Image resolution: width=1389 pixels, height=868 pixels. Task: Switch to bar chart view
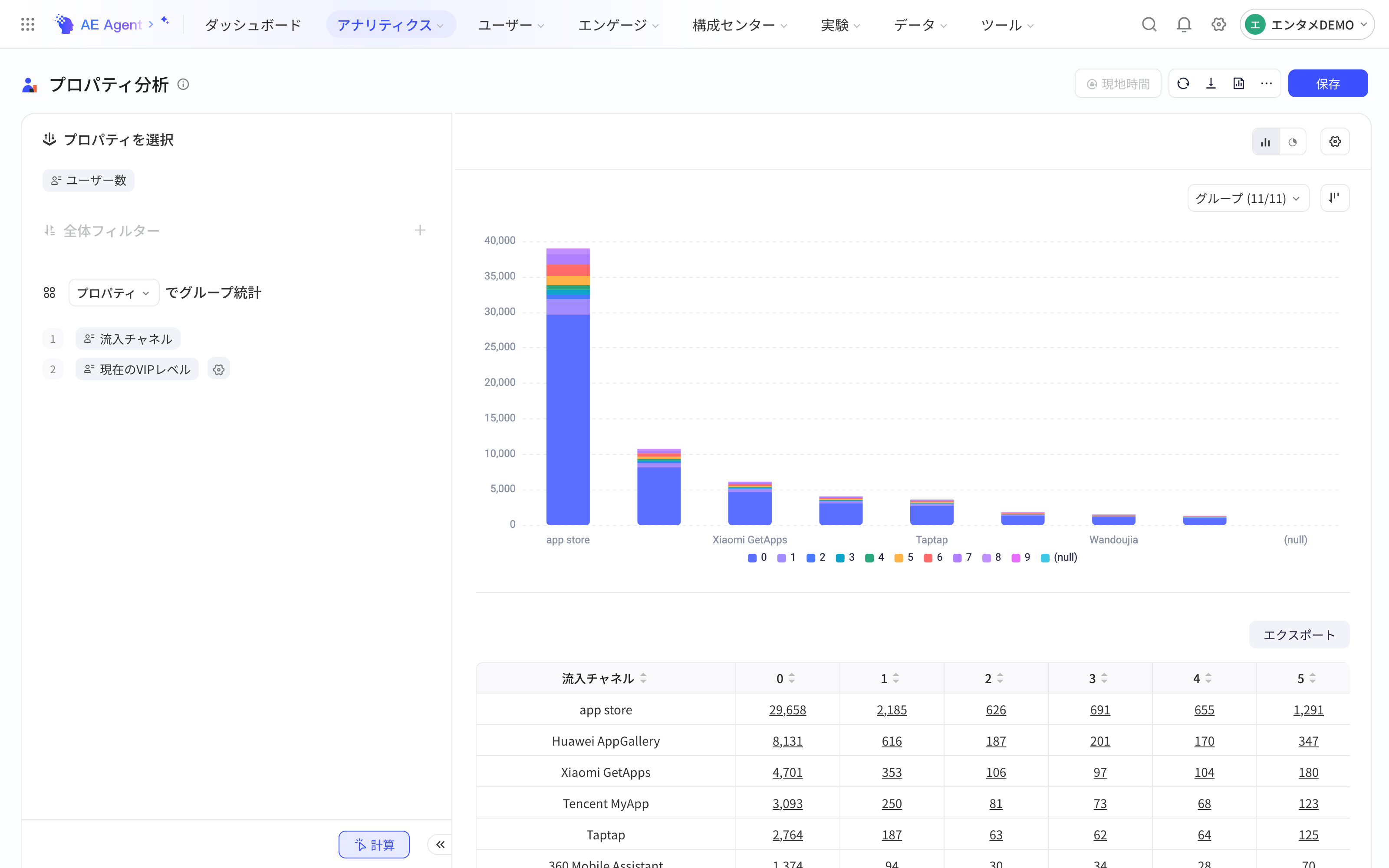pyautogui.click(x=1265, y=142)
